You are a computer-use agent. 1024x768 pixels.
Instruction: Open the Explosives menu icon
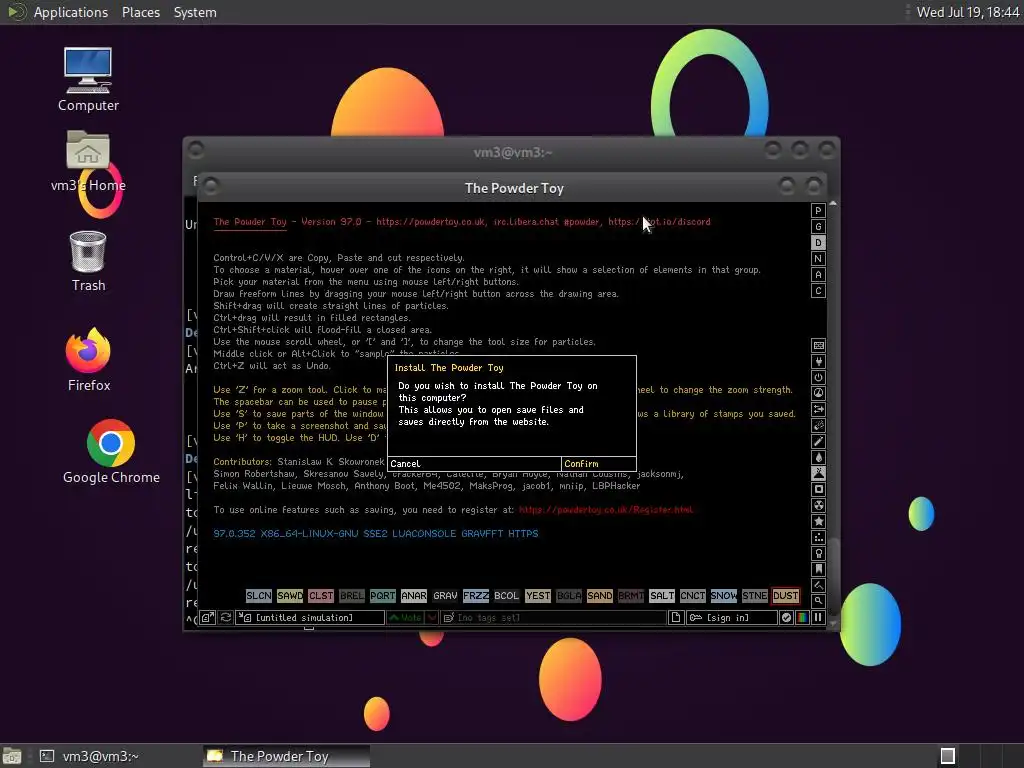[x=818, y=425]
